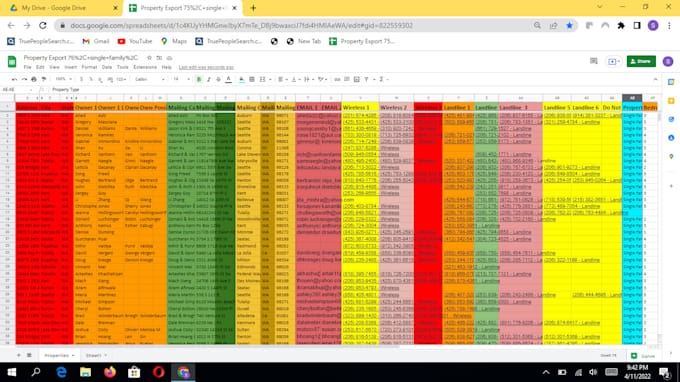The image size is (680, 382).
Task: Open the more number formats dropdown
Action: 121,79
